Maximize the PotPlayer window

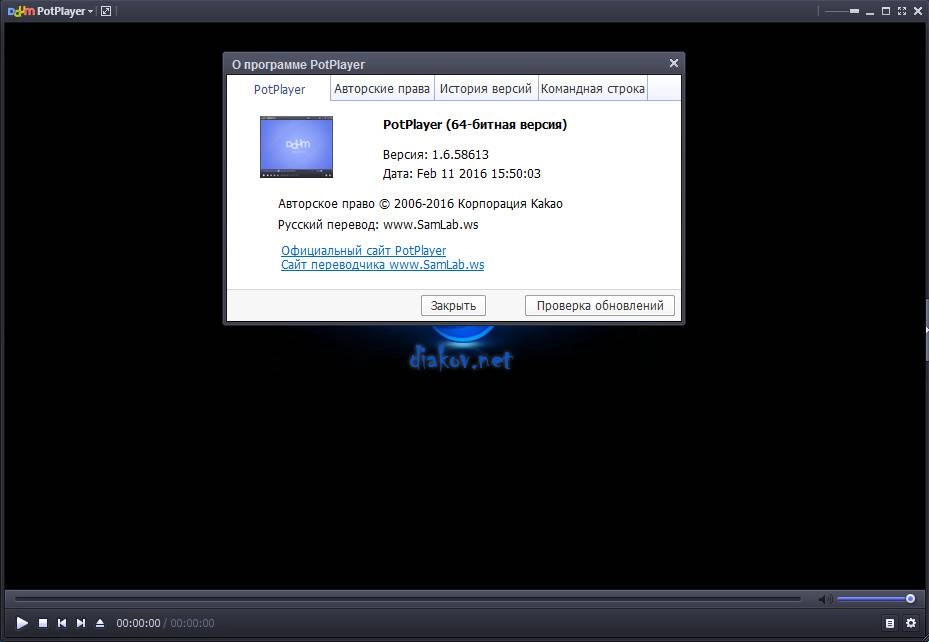pyautogui.click(x=886, y=11)
